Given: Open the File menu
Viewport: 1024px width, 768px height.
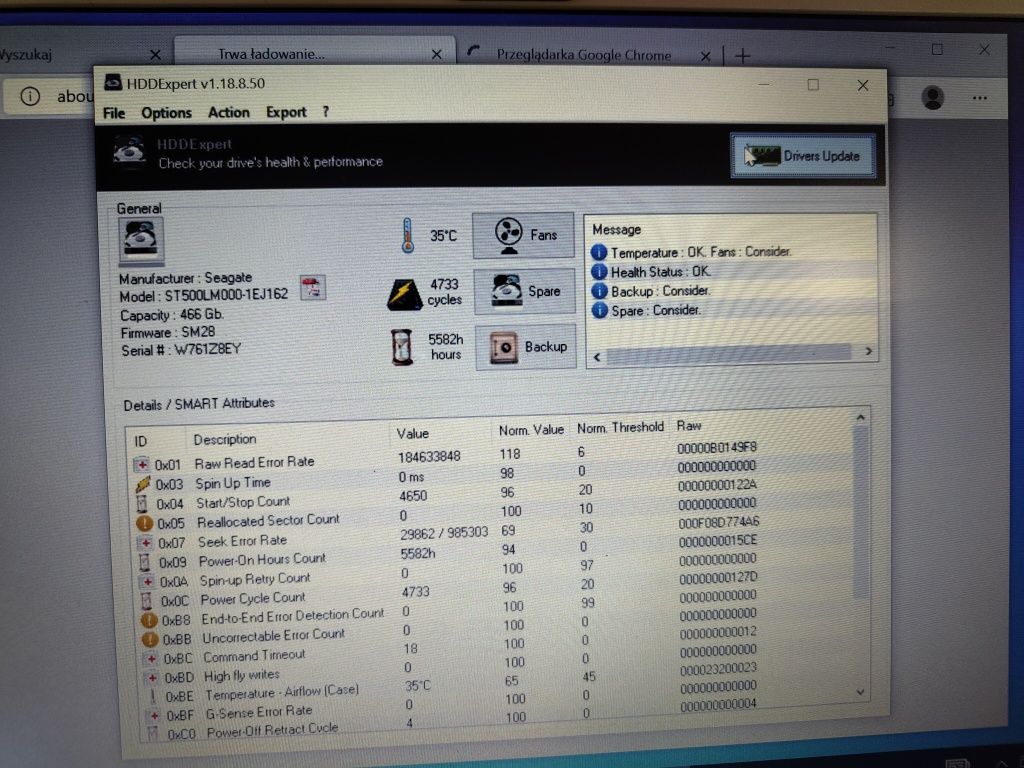Looking at the screenshot, I should (x=114, y=113).
